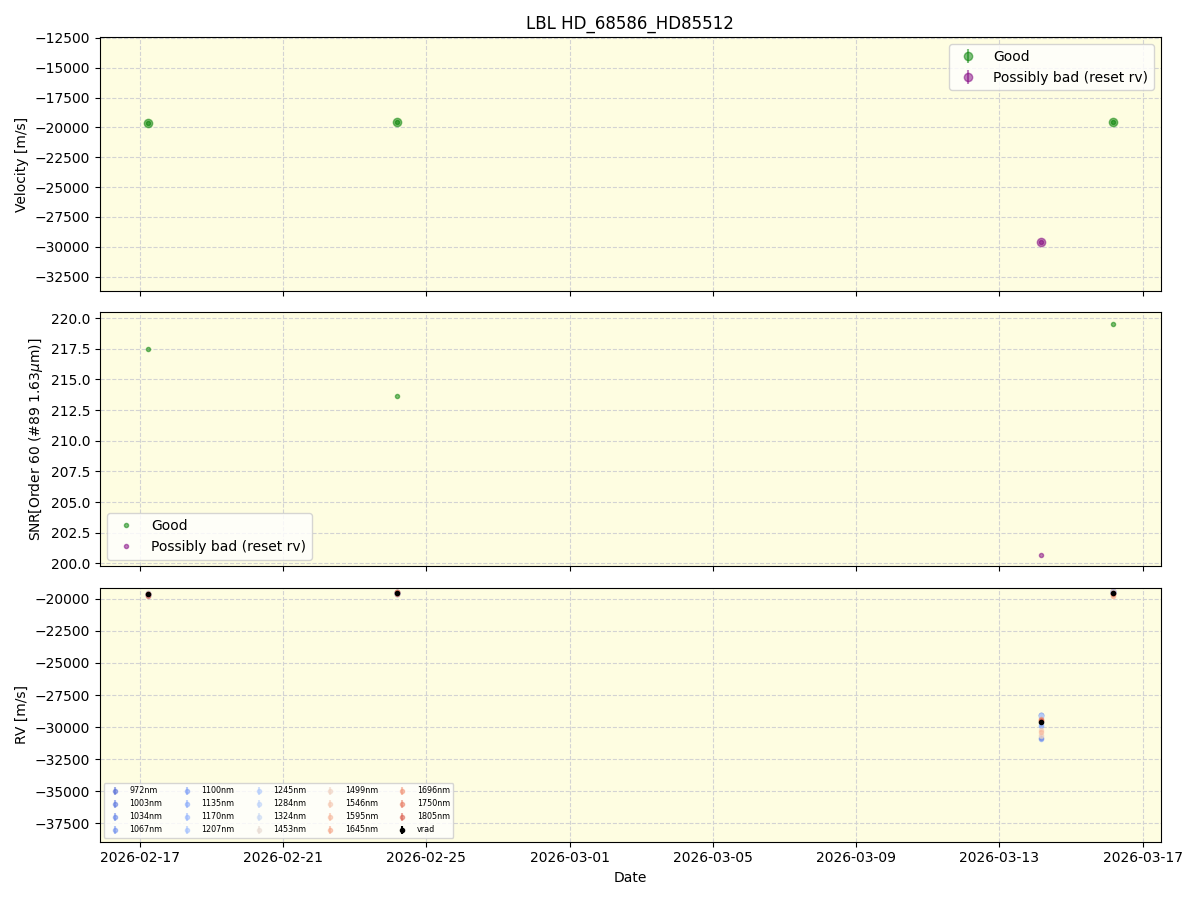The height and width of the screenshot is (900, 1200).
Task: Click the 1499nm marker in the legend
Action: tap(329, 790)
